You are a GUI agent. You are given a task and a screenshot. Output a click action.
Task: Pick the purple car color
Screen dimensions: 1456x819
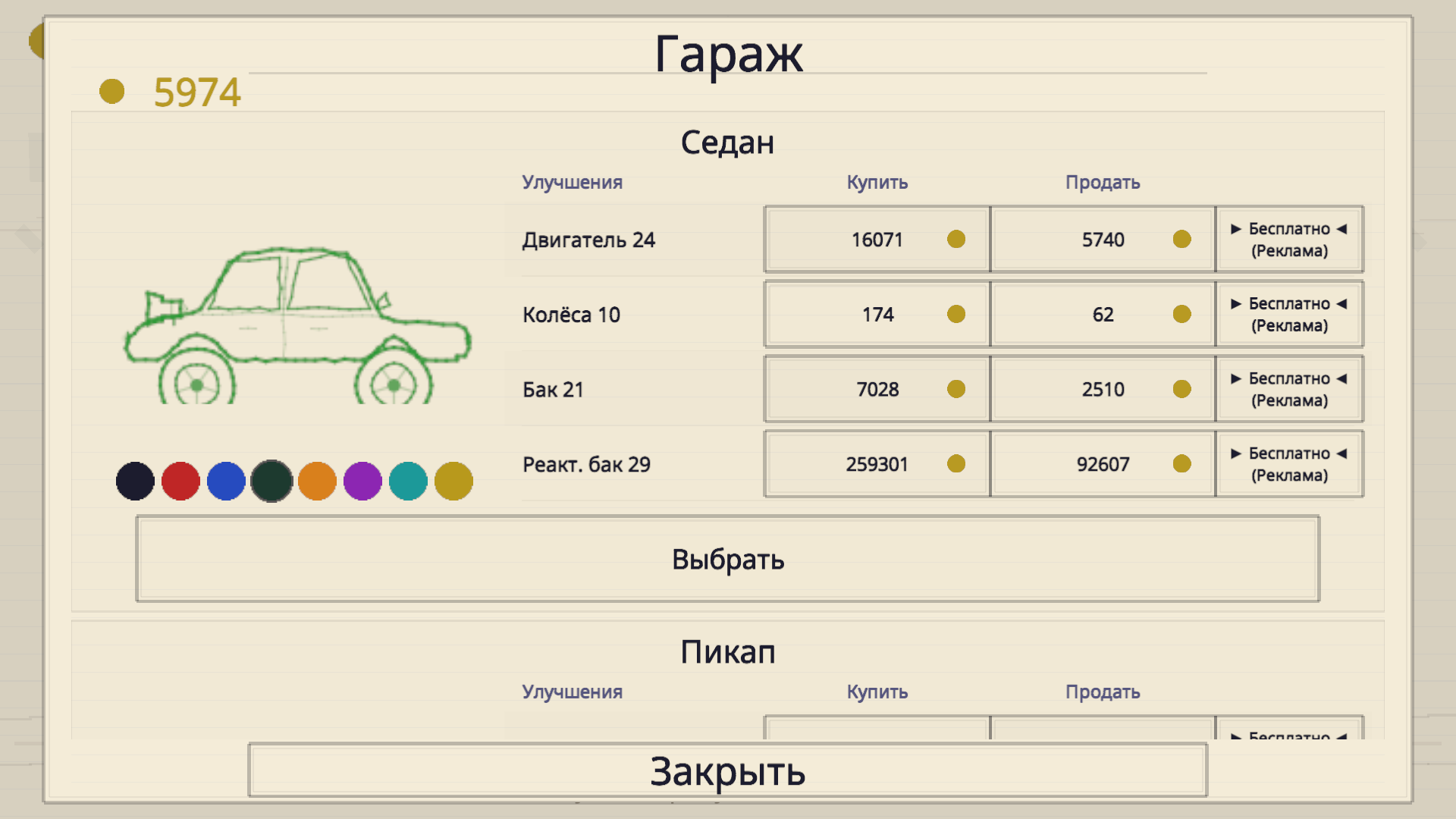(x=362, y=481)
